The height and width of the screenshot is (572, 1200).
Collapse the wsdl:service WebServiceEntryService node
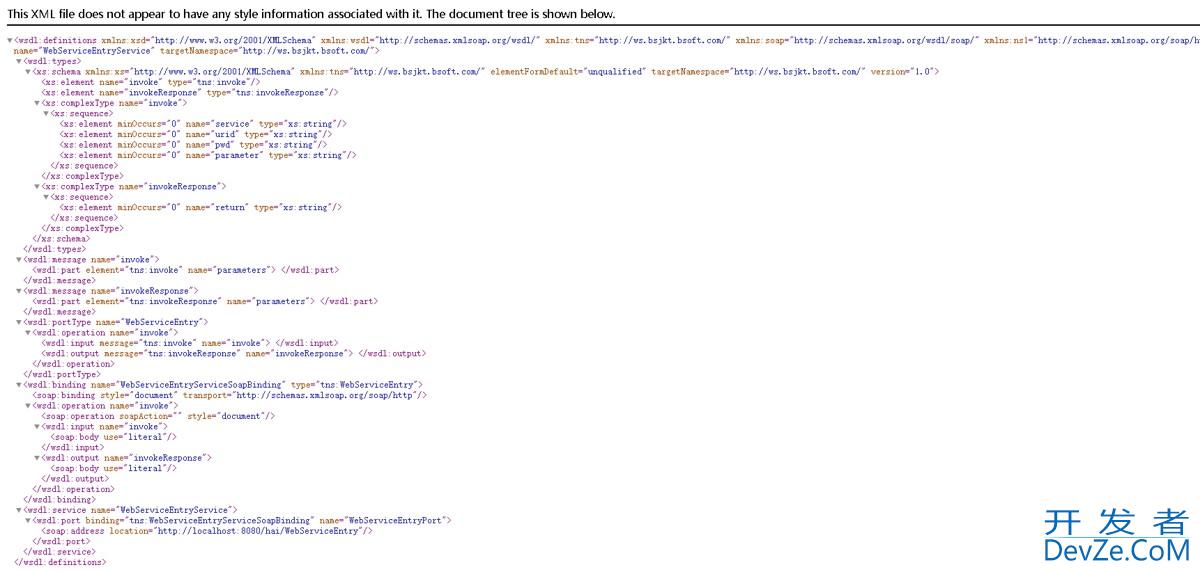(19, 510)
